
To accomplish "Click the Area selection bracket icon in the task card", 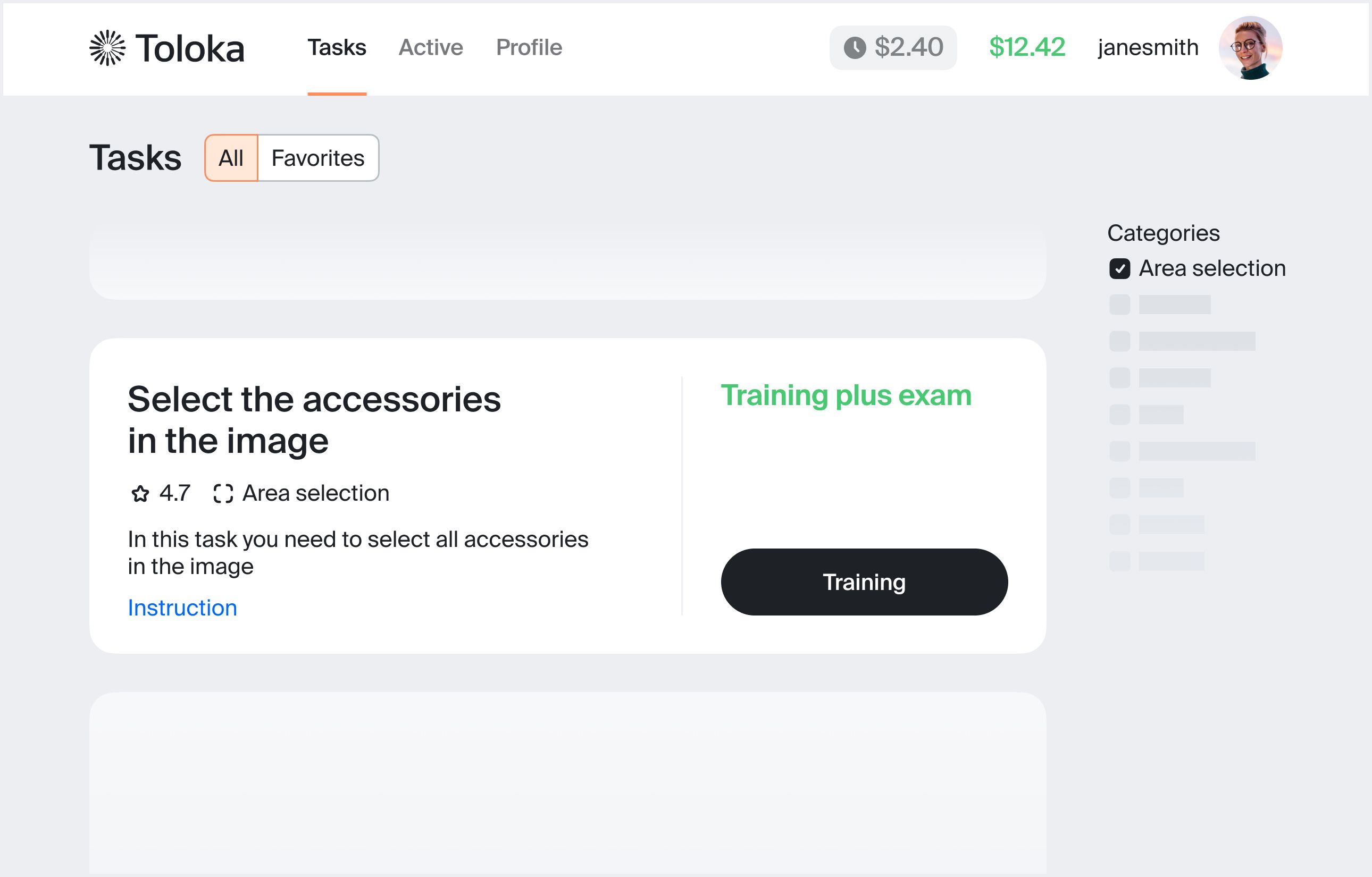I will click(x=223, y=493).
